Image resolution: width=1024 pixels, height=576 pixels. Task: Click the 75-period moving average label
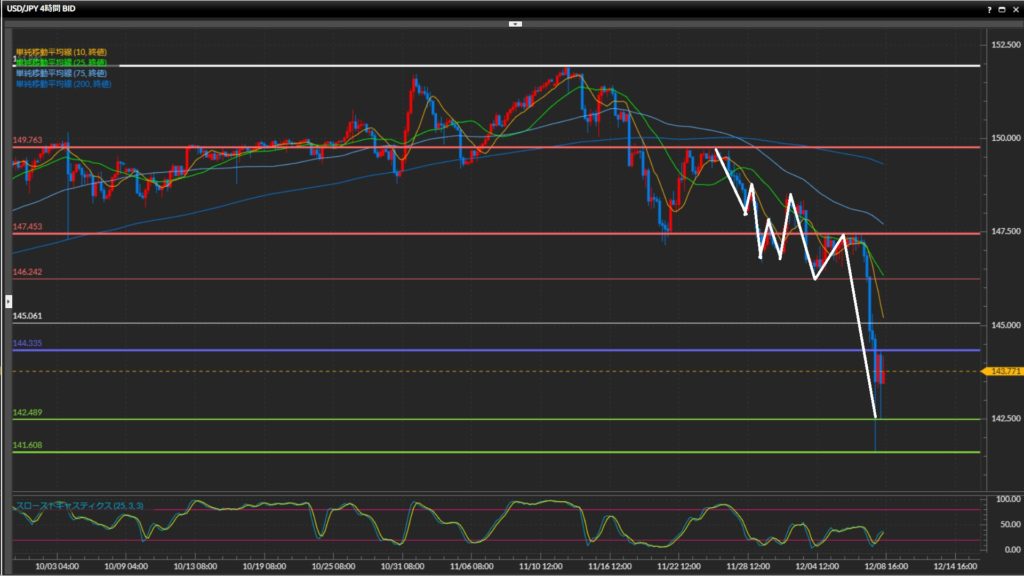pos(61,73)
